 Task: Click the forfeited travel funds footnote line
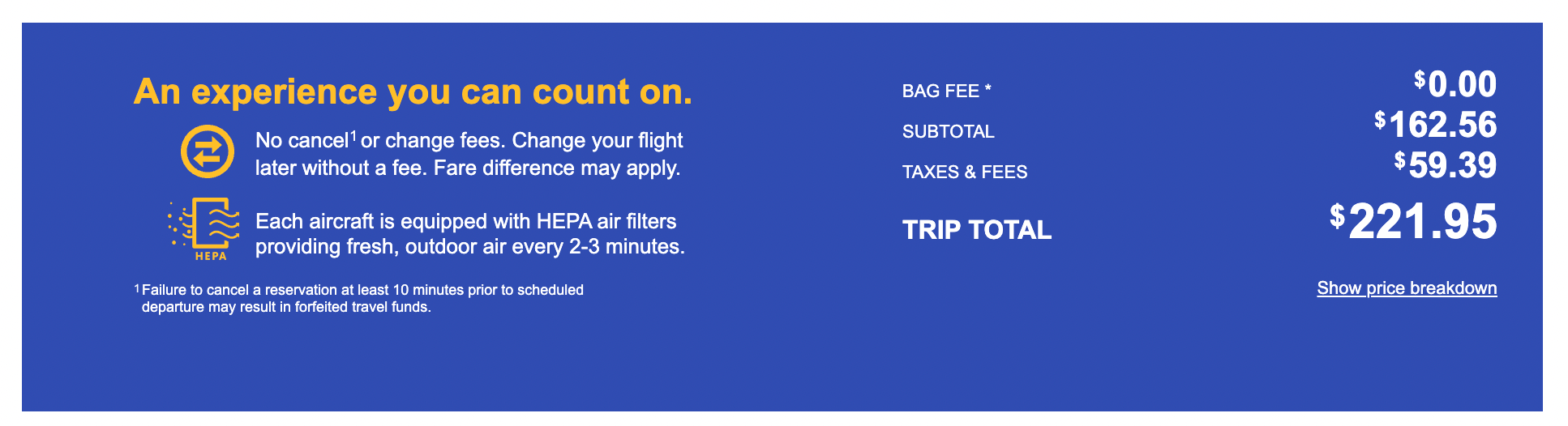[x=286, y=307]
